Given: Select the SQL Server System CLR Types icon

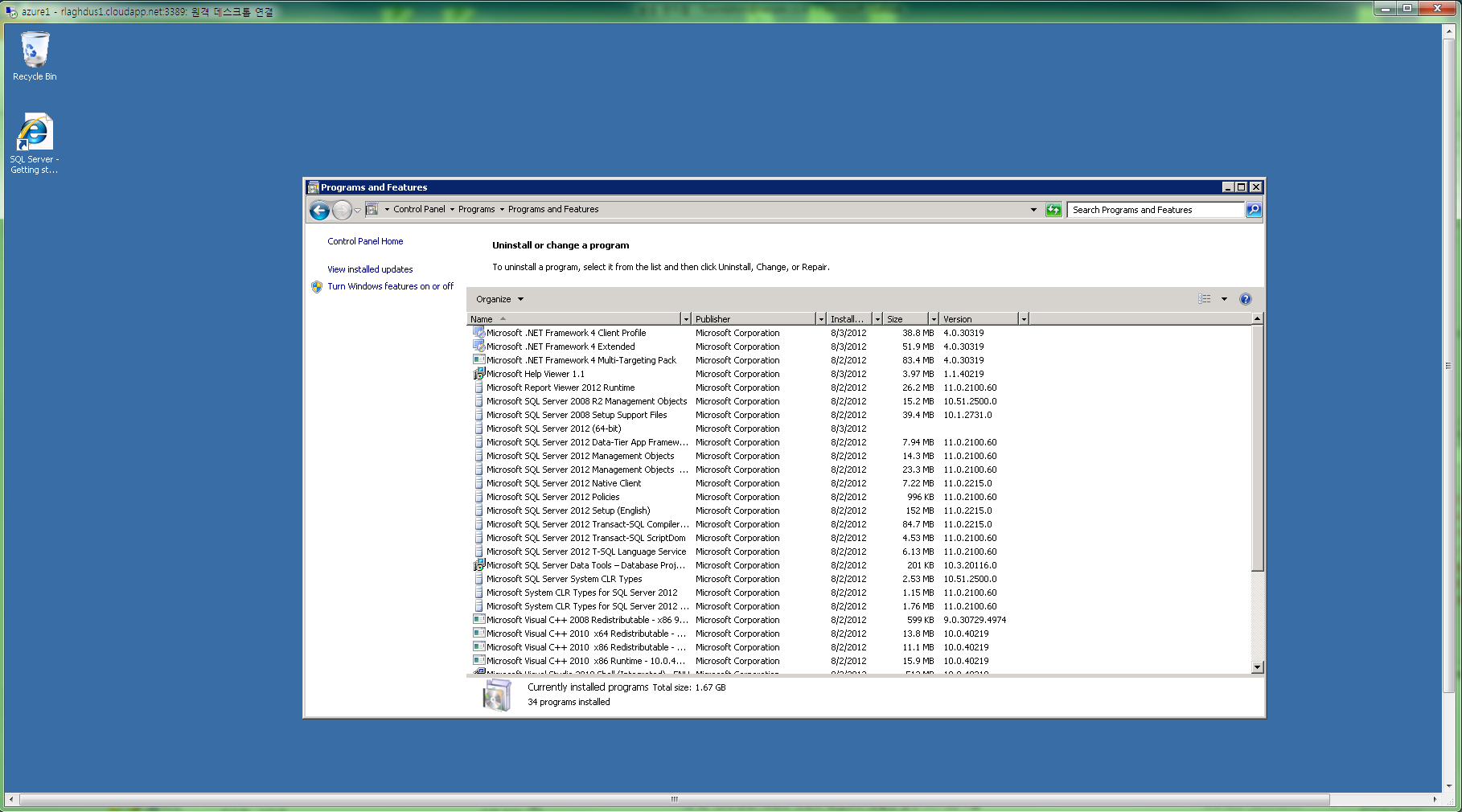Looking at the screenshot, I should (478, 579).
